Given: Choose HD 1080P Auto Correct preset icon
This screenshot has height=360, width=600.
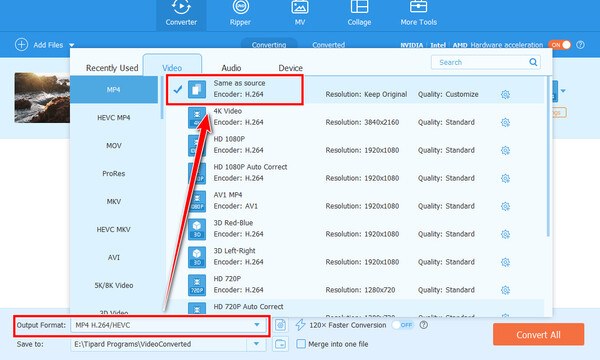Looking at the screenshot, I should tap(197, 173).
